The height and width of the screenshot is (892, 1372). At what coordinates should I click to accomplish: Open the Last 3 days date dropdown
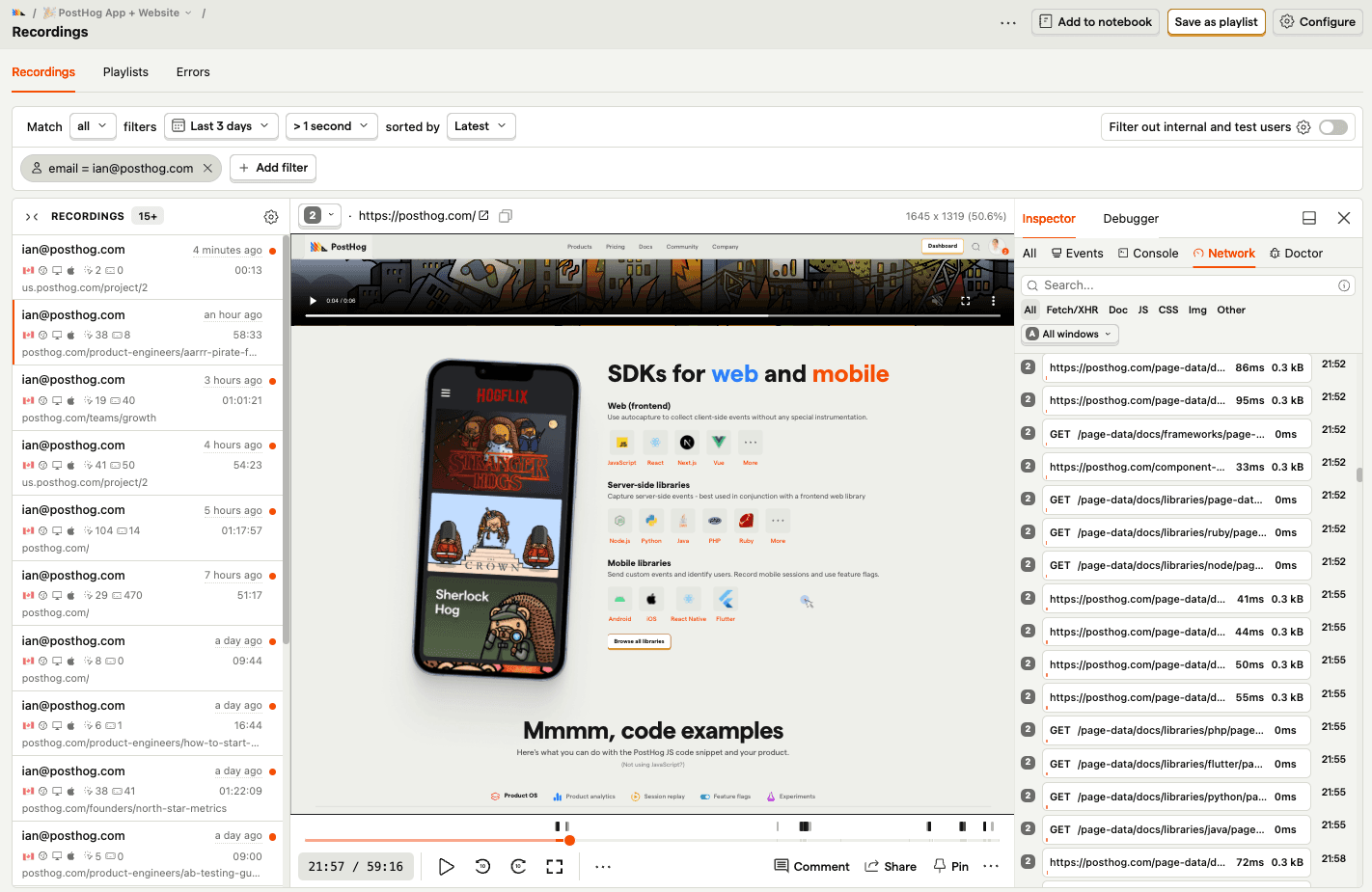(221, 126)
